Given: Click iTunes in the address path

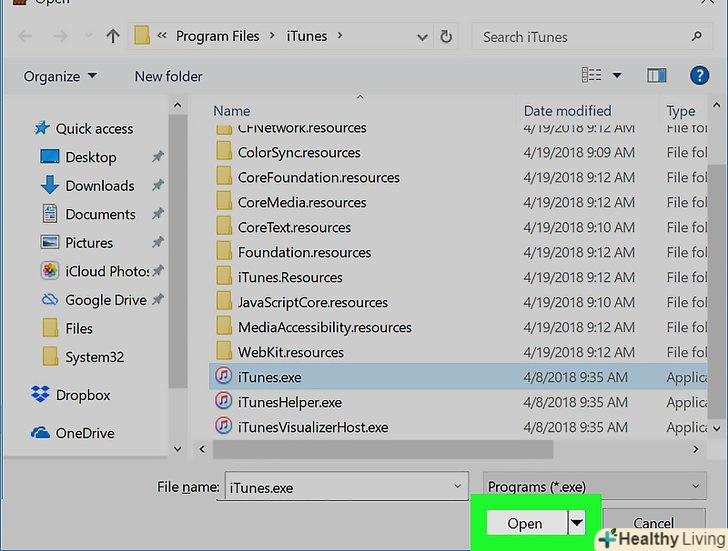Looking at the screenshot, I should (306, 36).
